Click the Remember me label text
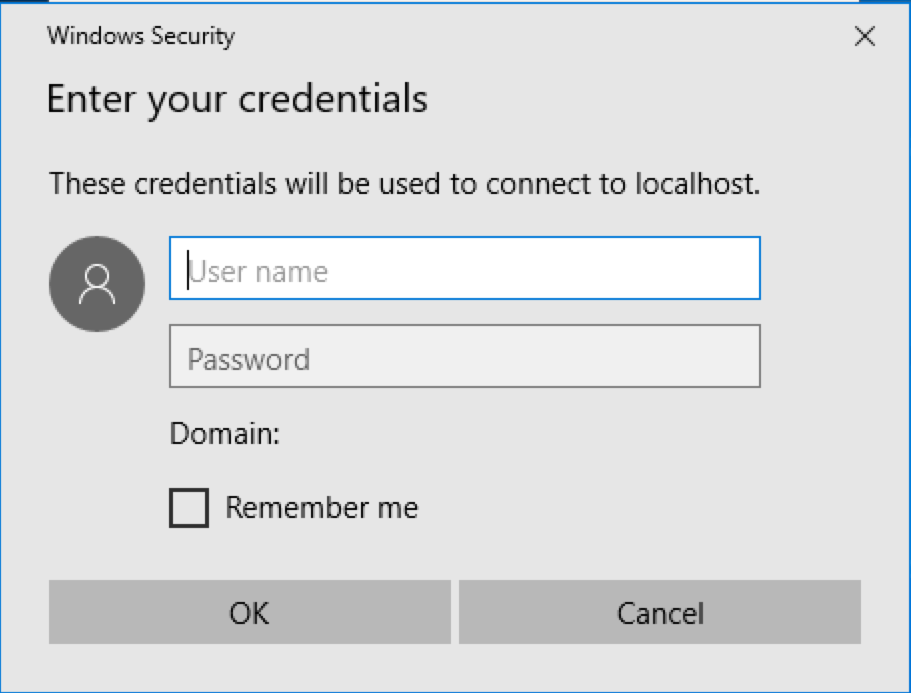Screen dimensions: 911x693 tap(321, 508)
